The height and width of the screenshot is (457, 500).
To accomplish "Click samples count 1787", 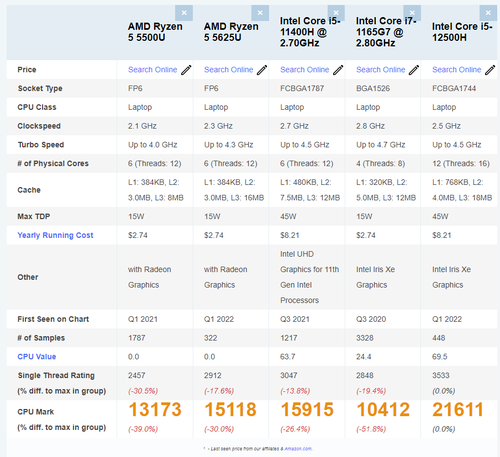I will (137, 338).
